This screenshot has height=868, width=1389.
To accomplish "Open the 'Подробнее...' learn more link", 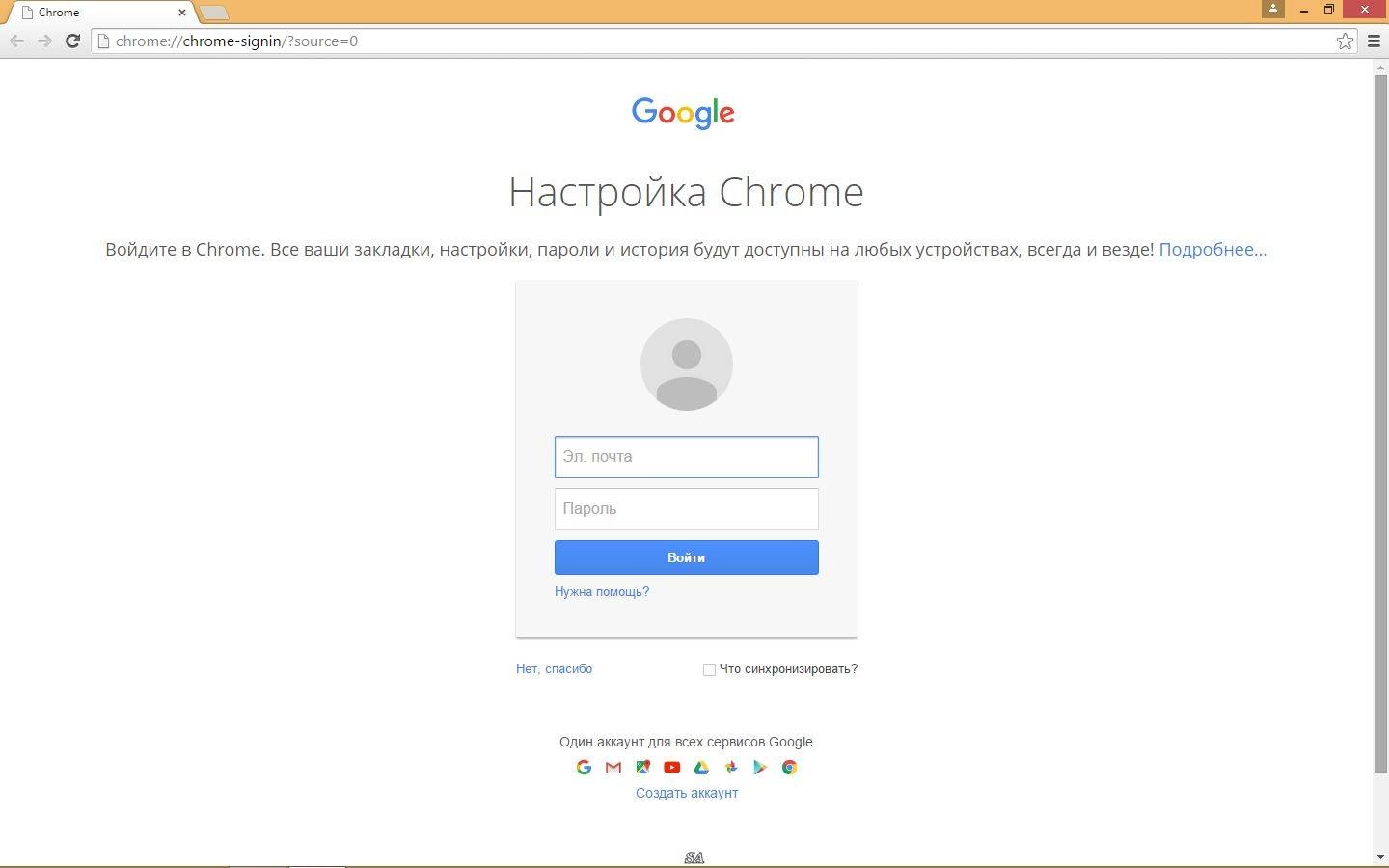I will click(x=1212, y=249).
